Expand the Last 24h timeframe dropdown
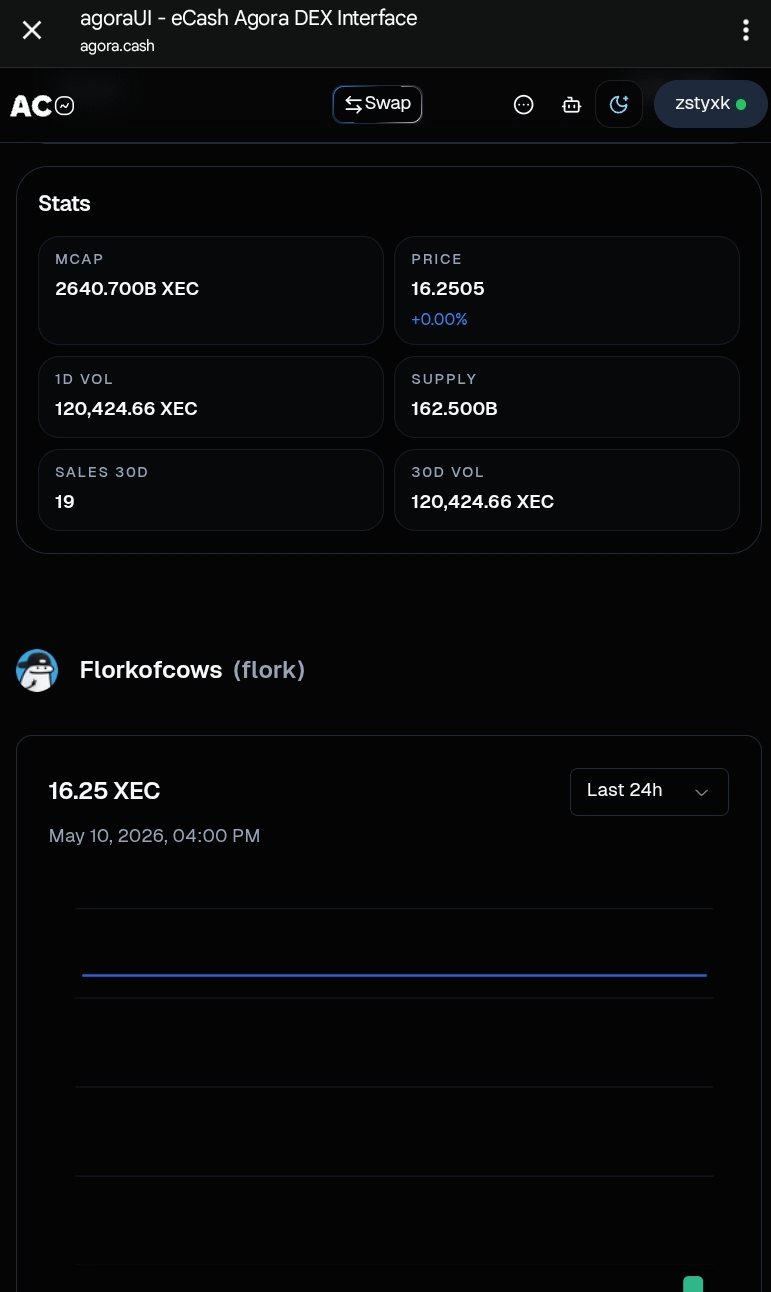Viewport: 771px width, 1292px height. (649, 791)
